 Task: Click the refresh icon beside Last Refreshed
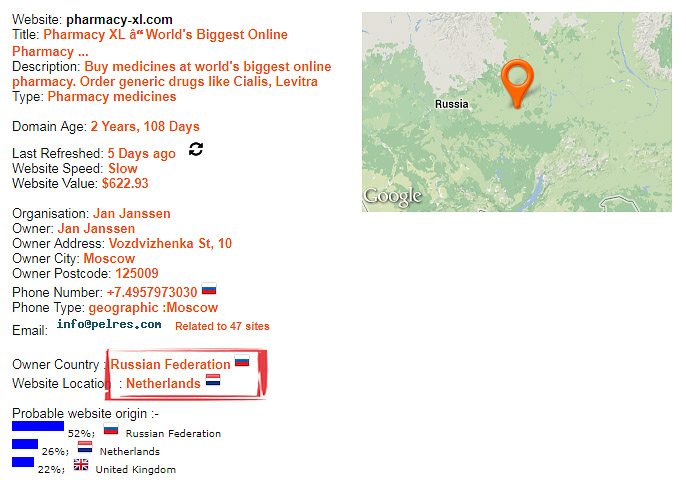196,149
